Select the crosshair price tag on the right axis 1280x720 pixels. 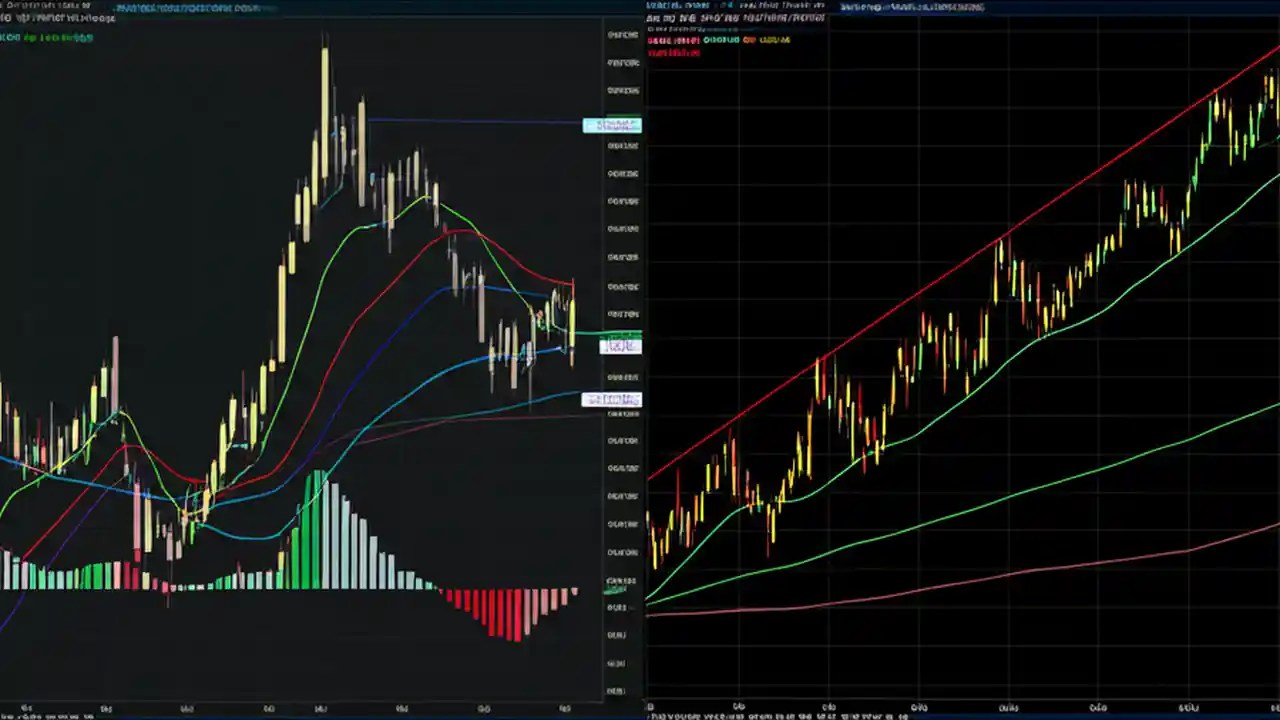(x=620, y=345)
